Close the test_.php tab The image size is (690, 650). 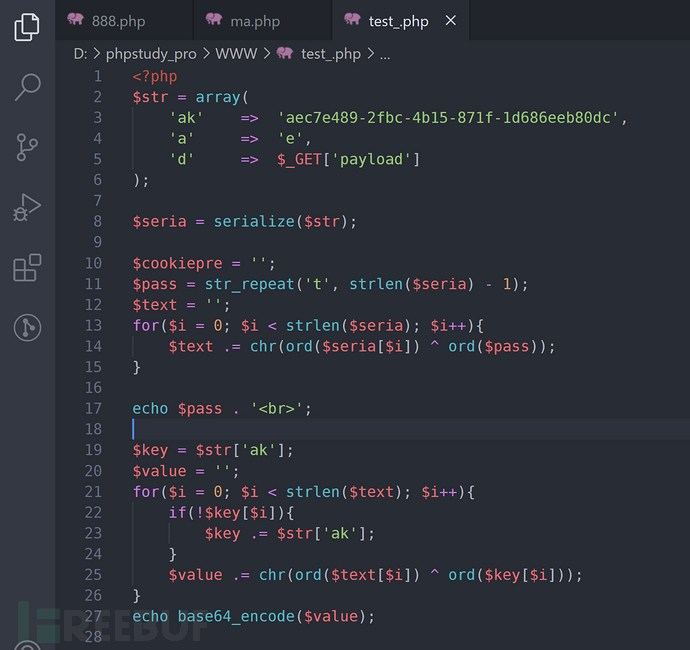point(451,20)
